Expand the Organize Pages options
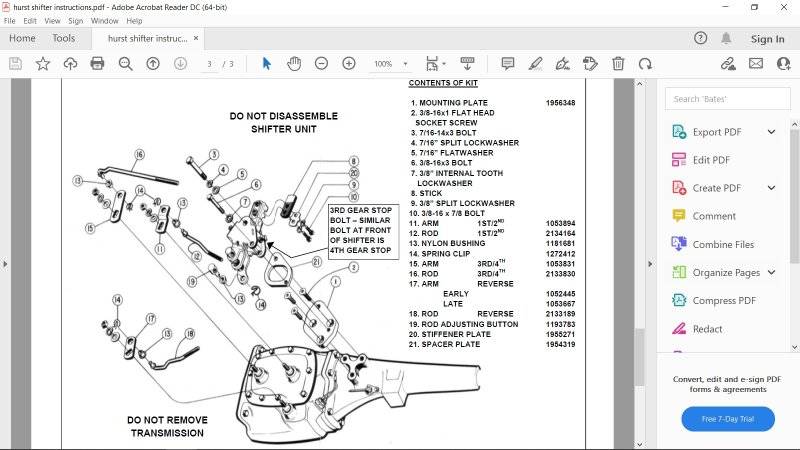The image size is (800, 450). click(771, 272)
